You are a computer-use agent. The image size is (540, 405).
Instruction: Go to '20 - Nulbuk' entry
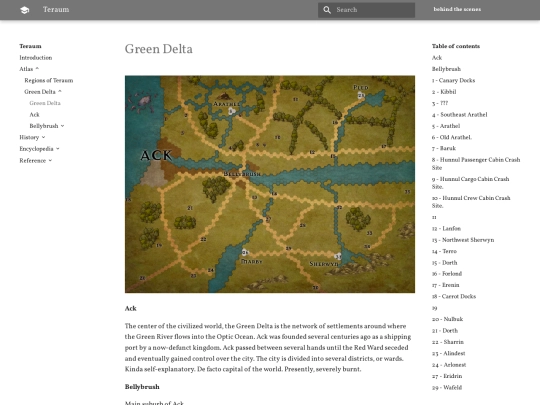point(447,319)
